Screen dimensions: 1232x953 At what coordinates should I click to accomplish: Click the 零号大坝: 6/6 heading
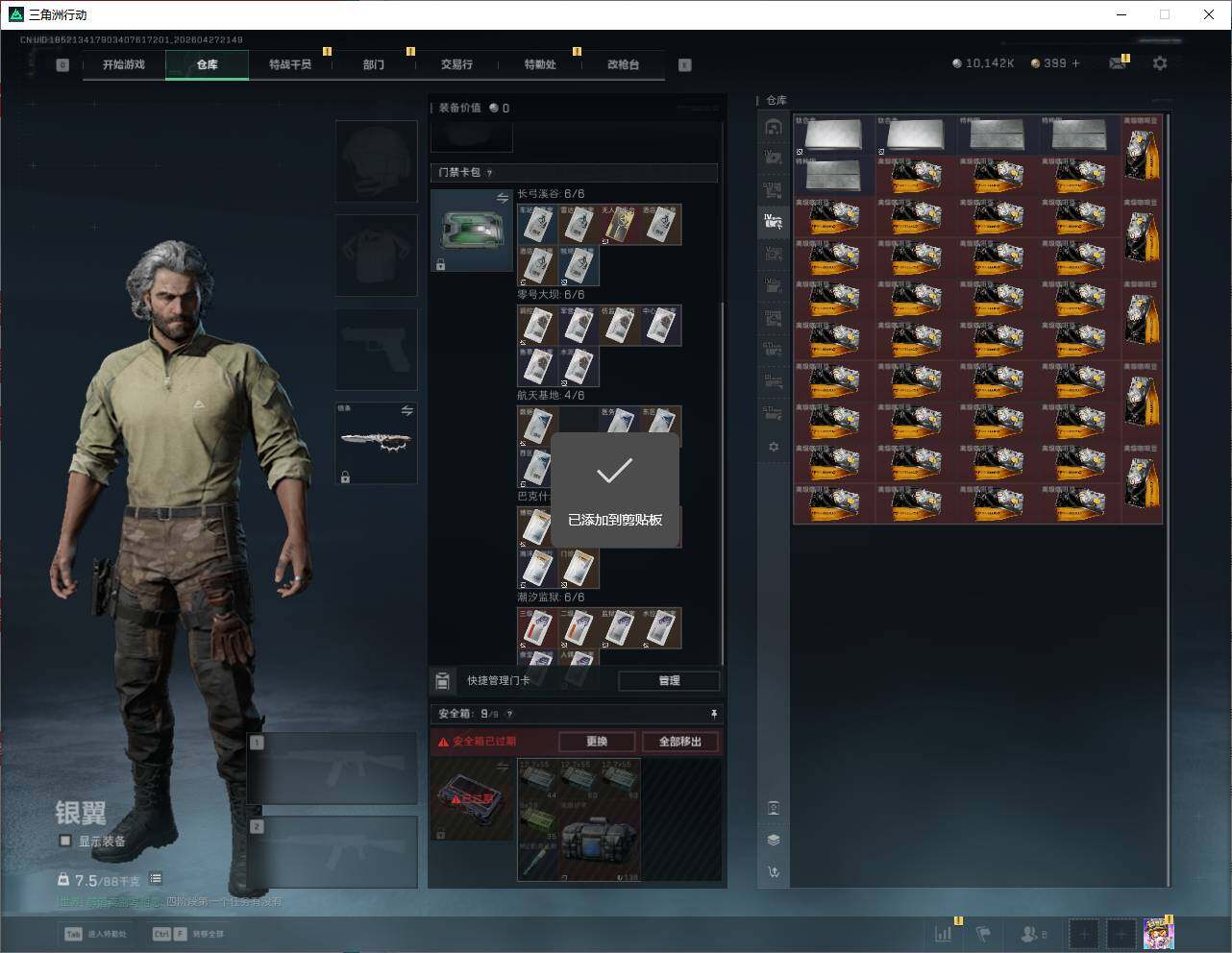pyautogui.click(x=551, y=295)
